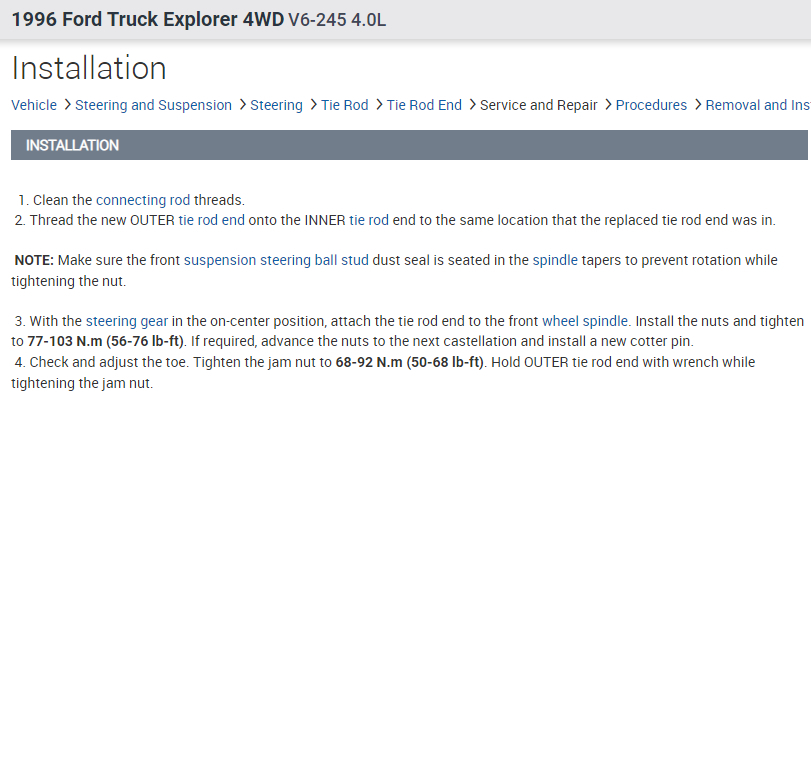
Task: Go to the Steering breadcrumb link
Action: click(x=276, y=105)
